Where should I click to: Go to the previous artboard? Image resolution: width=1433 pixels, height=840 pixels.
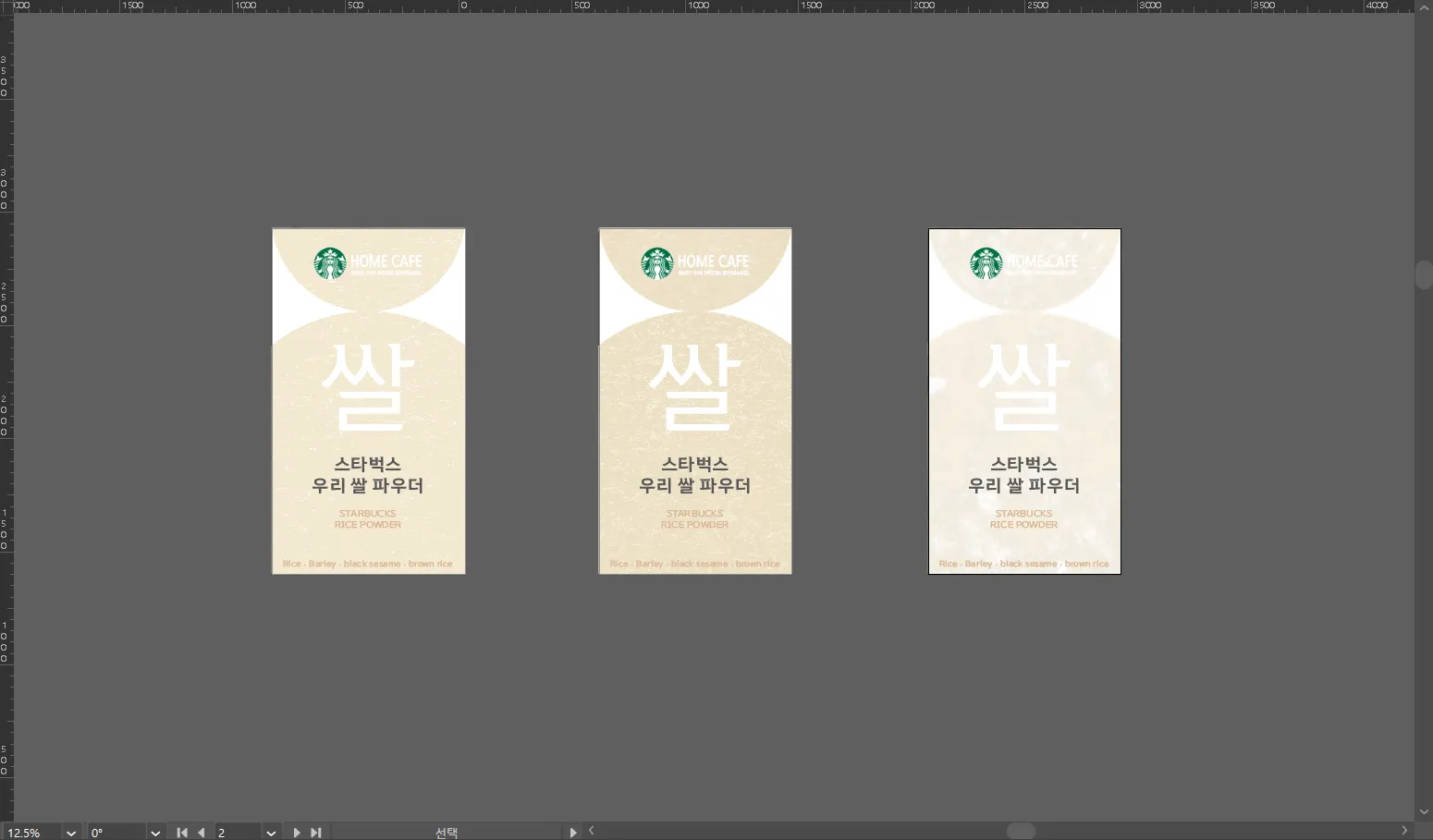coord(202,833)
